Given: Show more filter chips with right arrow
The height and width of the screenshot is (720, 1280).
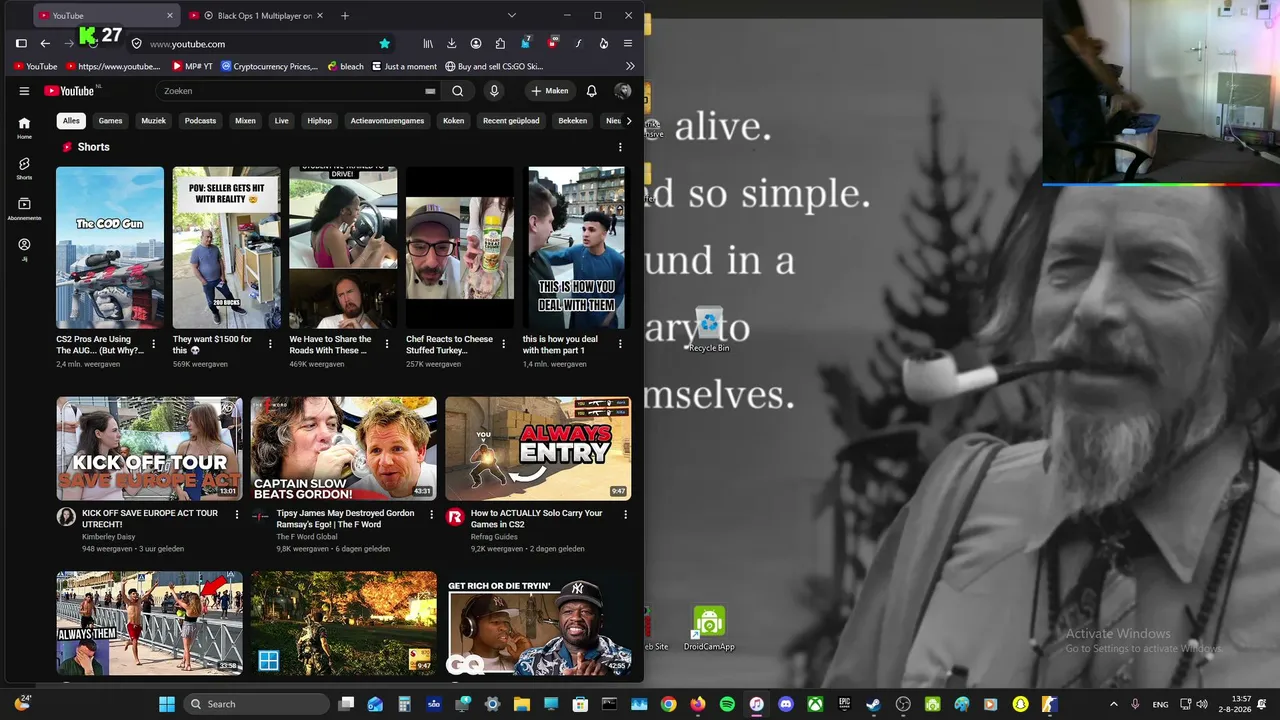Looking at the screenshot, I should [x=628, y=121].
